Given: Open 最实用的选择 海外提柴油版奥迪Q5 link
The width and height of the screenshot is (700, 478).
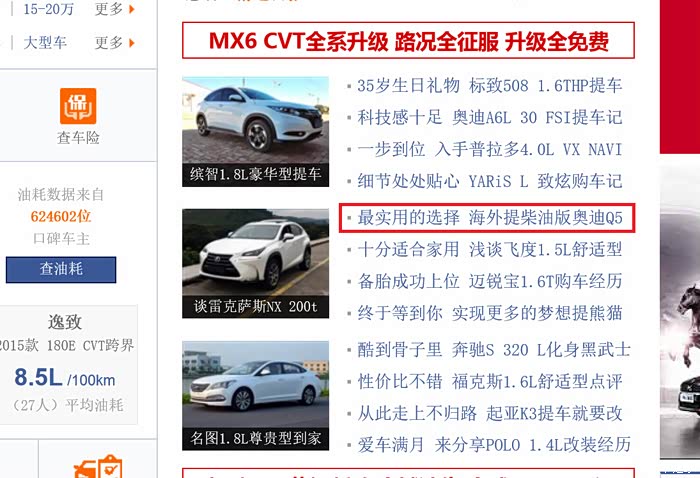Looking at the screenshot, I should click(490, 218).
